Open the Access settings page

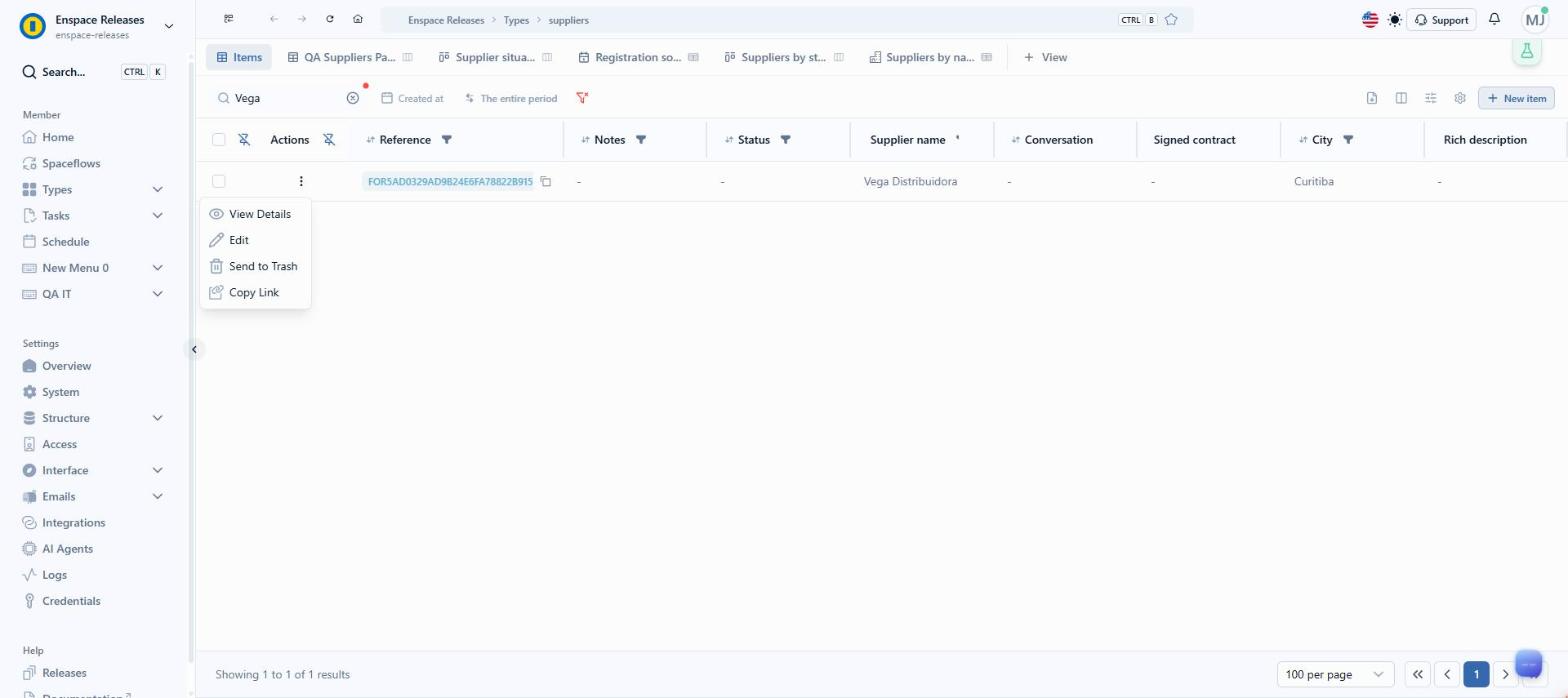click(x=59, y=444)
